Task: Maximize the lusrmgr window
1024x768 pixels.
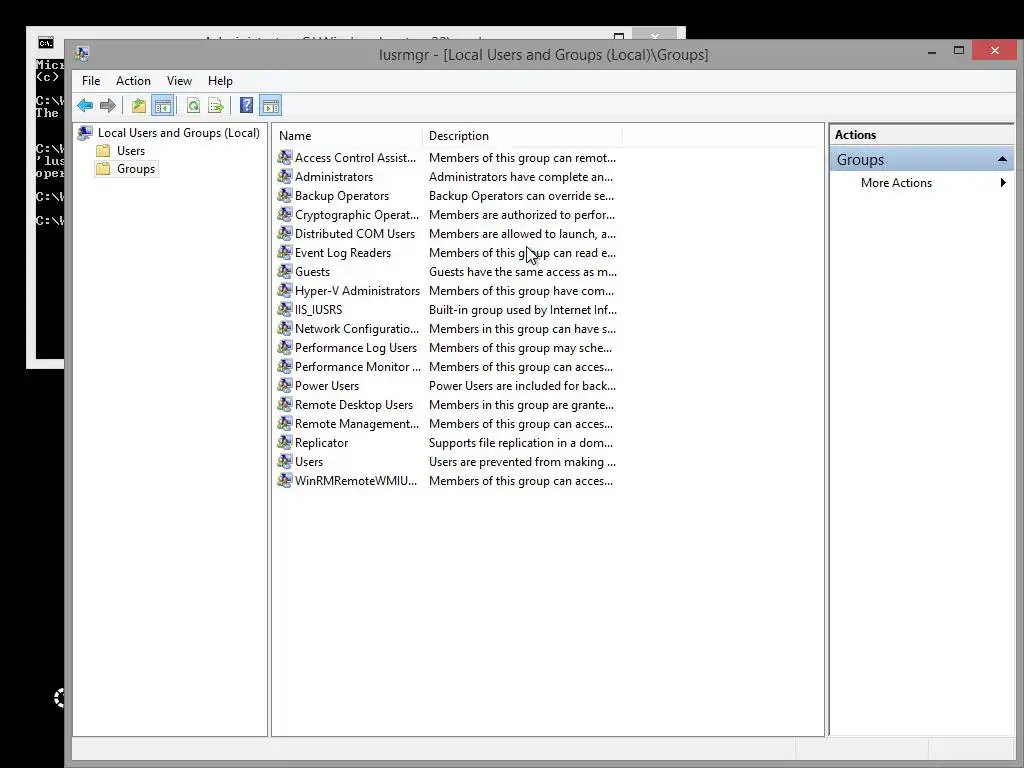Action: (959, 50)
